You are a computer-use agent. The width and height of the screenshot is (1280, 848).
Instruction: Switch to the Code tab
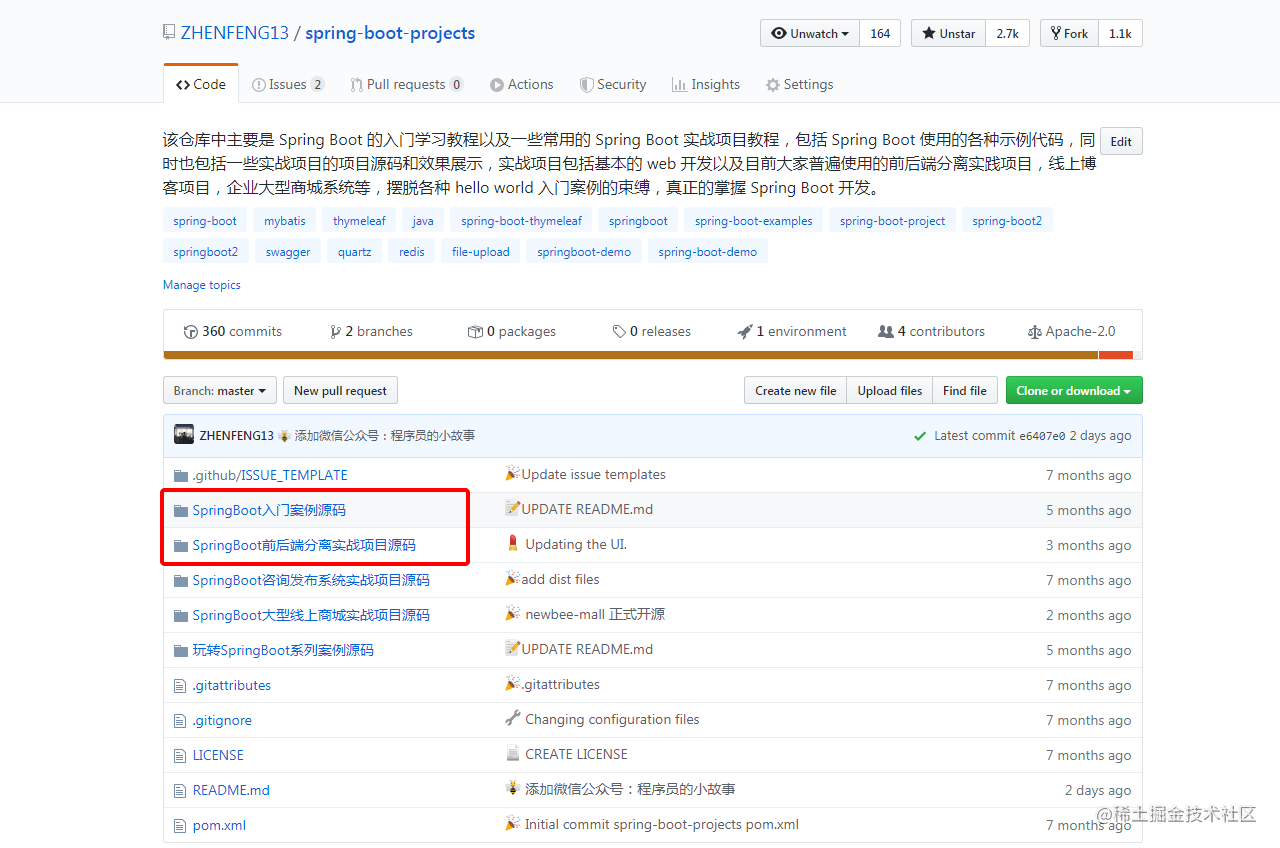201,84
